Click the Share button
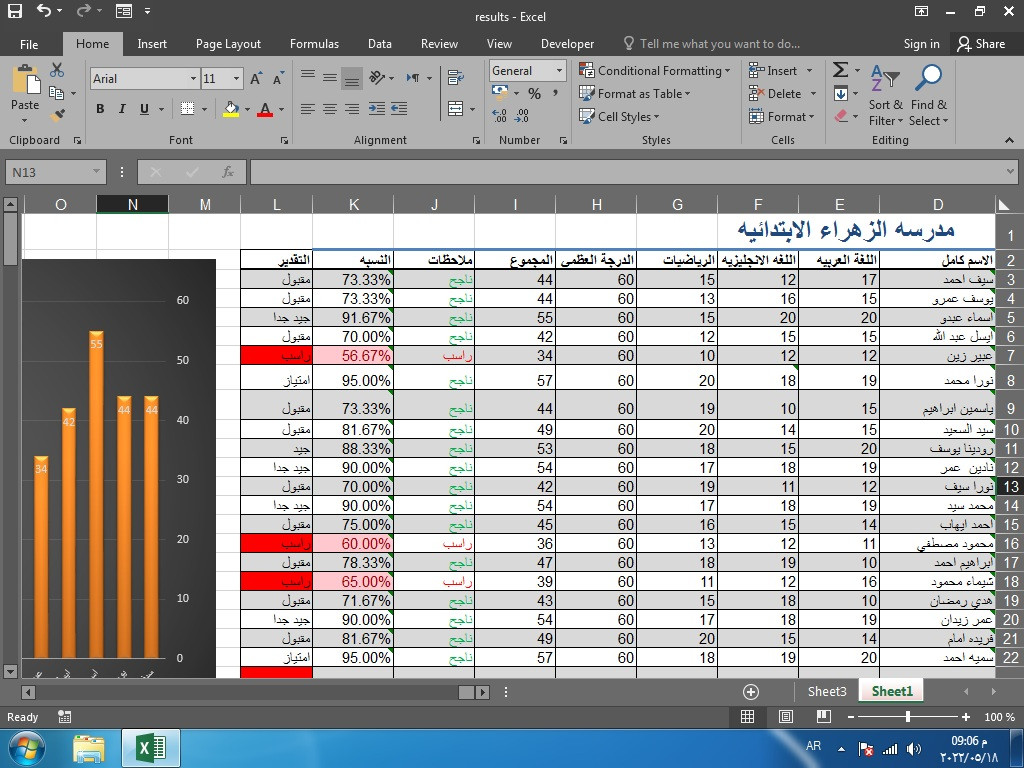The image size is (1024, 768). pos(981,44)
